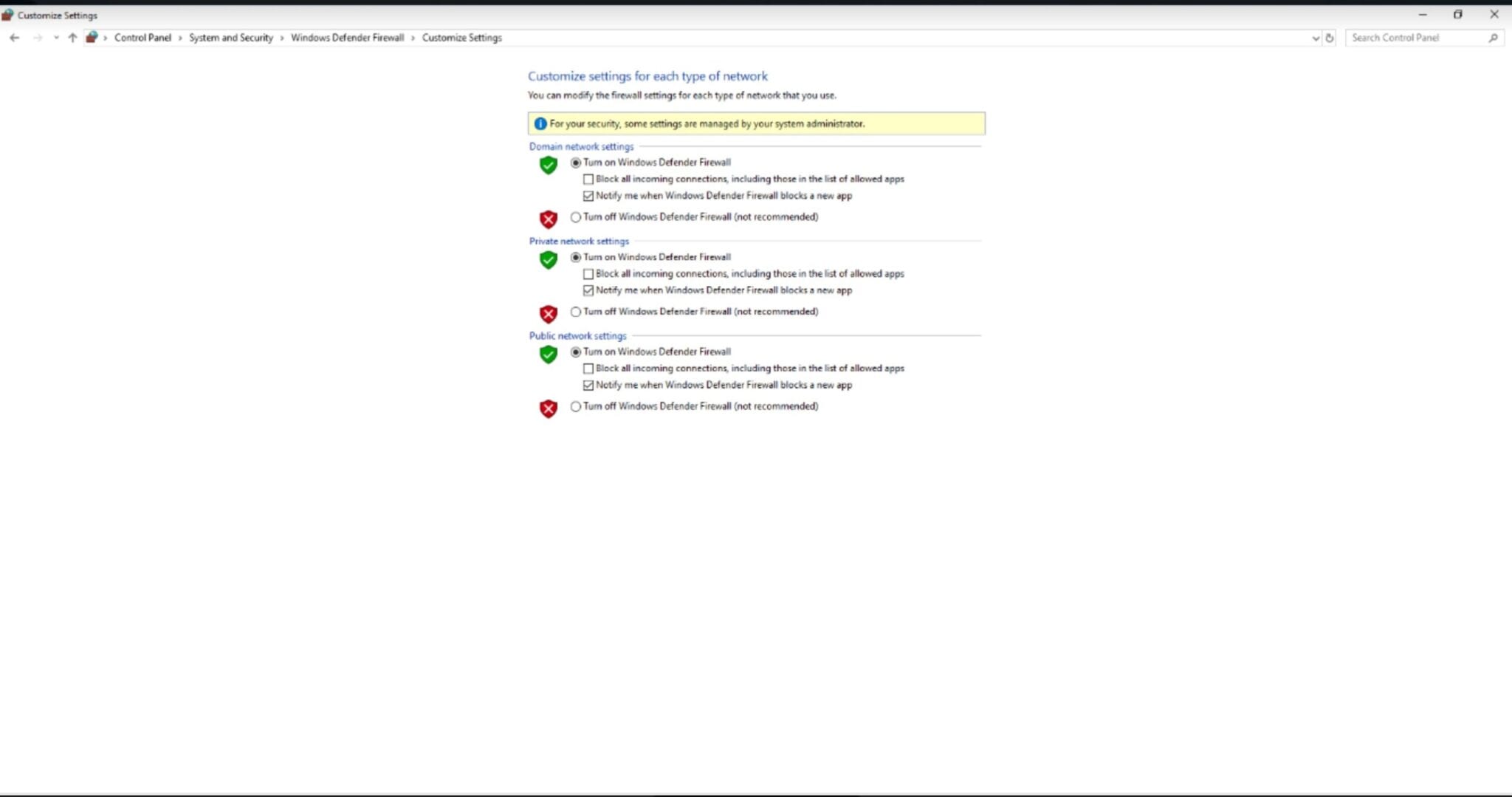Click green shield icon under Private network
Image resolution: width=1512 pixels, height=797 pixels.
pyautogui.click(x=548, y=259)
